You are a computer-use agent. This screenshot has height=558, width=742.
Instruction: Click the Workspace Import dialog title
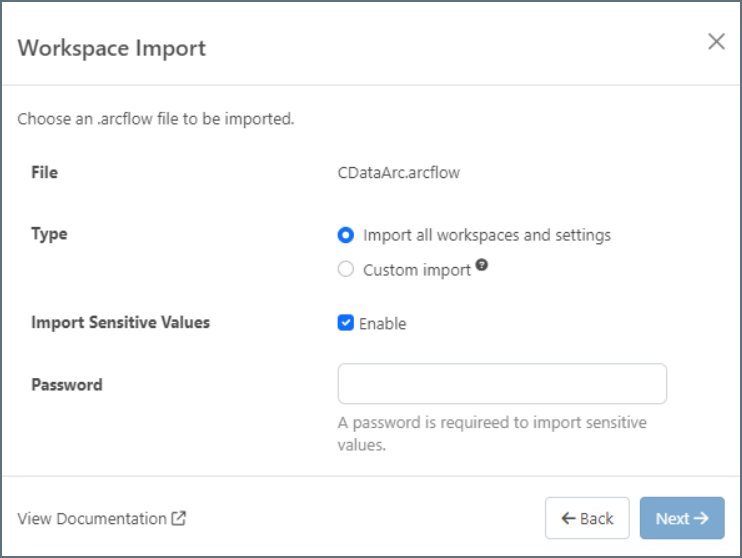(112, 48)
